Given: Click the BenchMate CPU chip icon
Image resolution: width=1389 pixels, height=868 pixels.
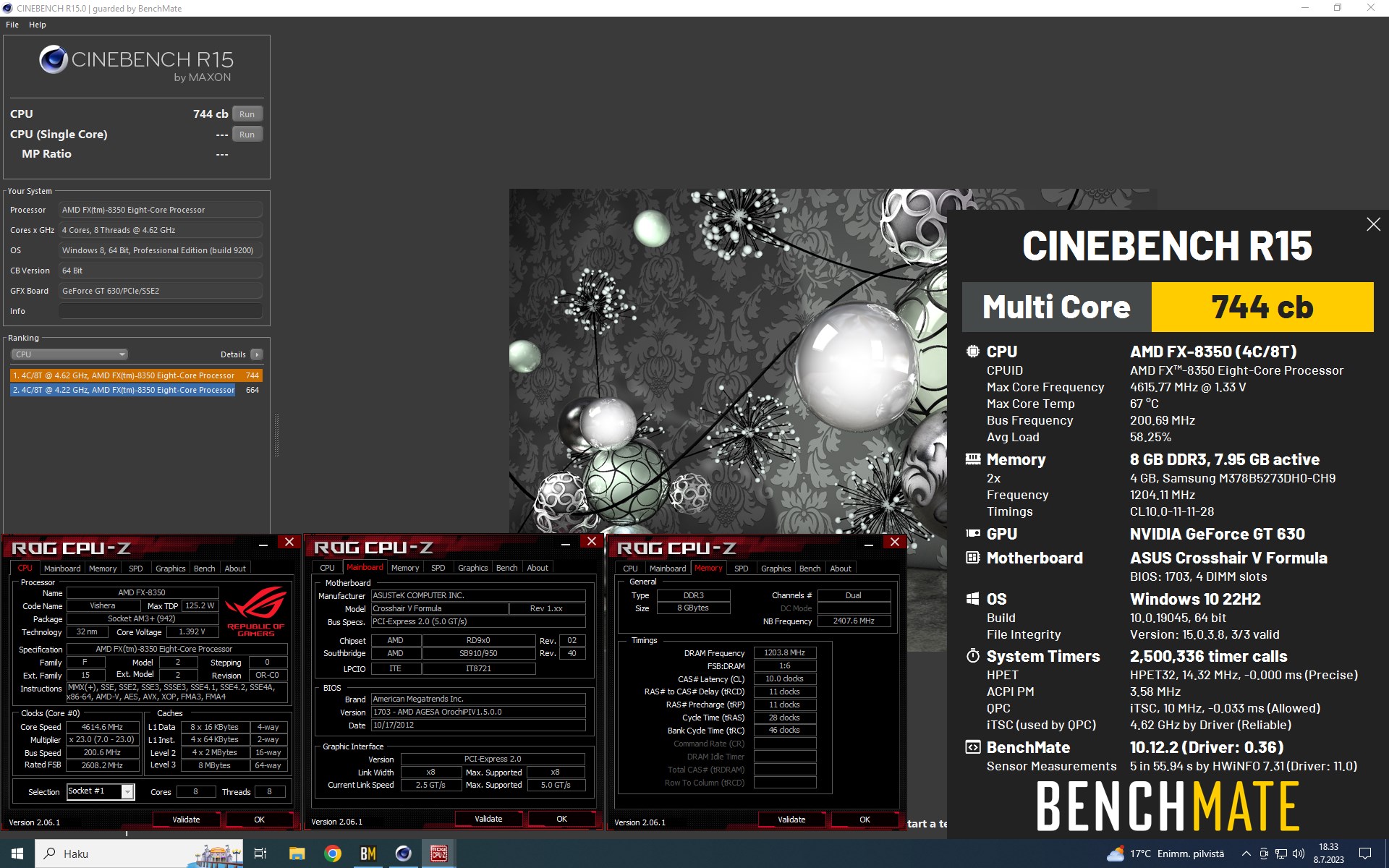Looking at the screenshot, I should click(x=973, y=352).
